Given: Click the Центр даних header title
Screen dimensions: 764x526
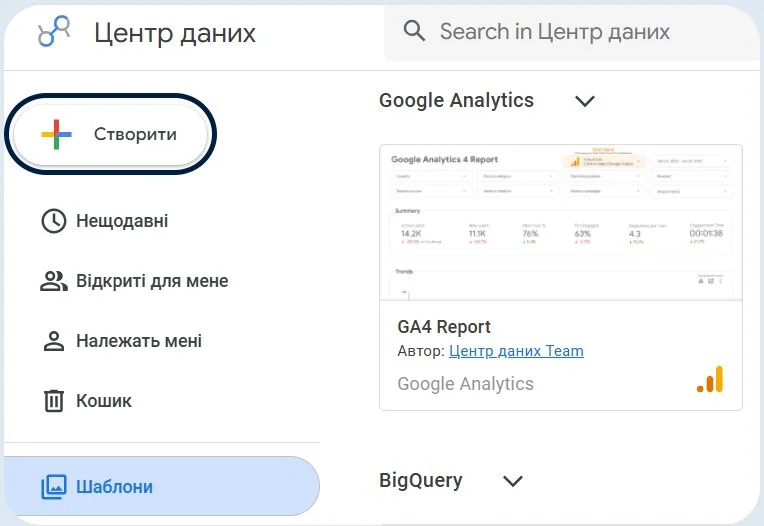Looking at the screenshot, I should 175,34.
